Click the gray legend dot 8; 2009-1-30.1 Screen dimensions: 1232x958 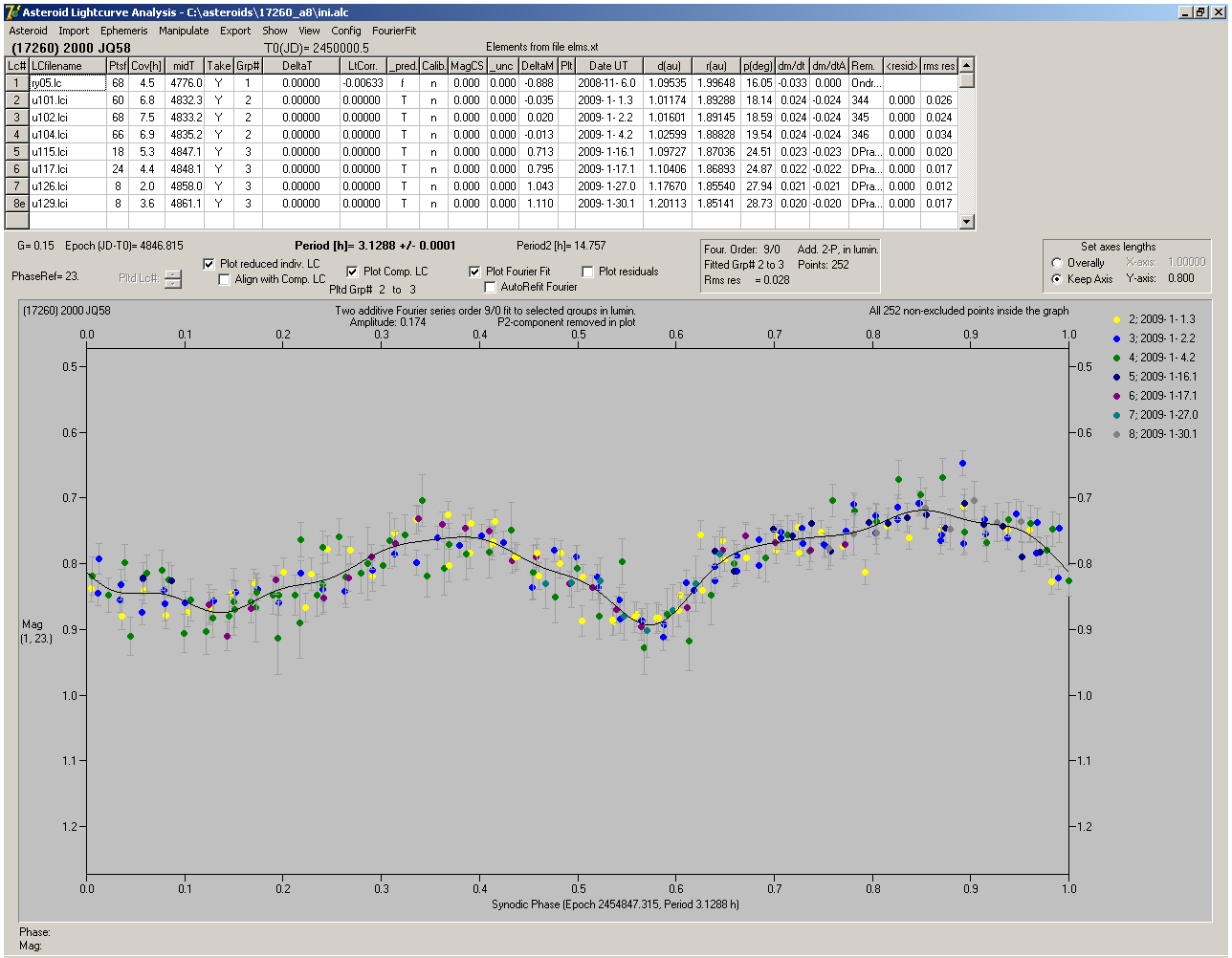[1117, 434]
